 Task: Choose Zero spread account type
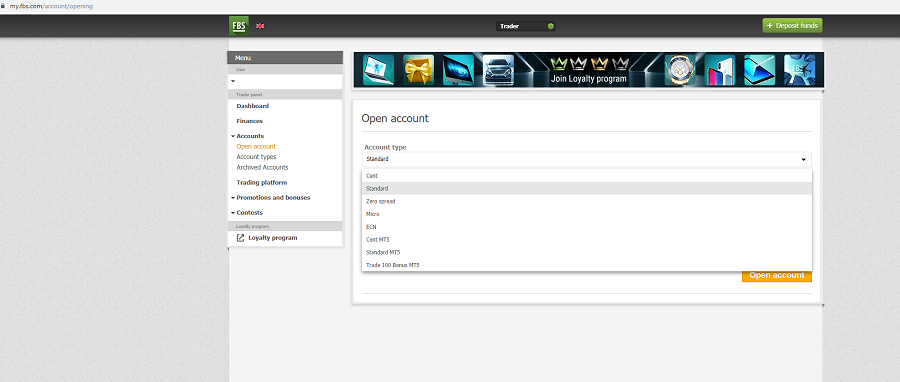tap(587, 201)
